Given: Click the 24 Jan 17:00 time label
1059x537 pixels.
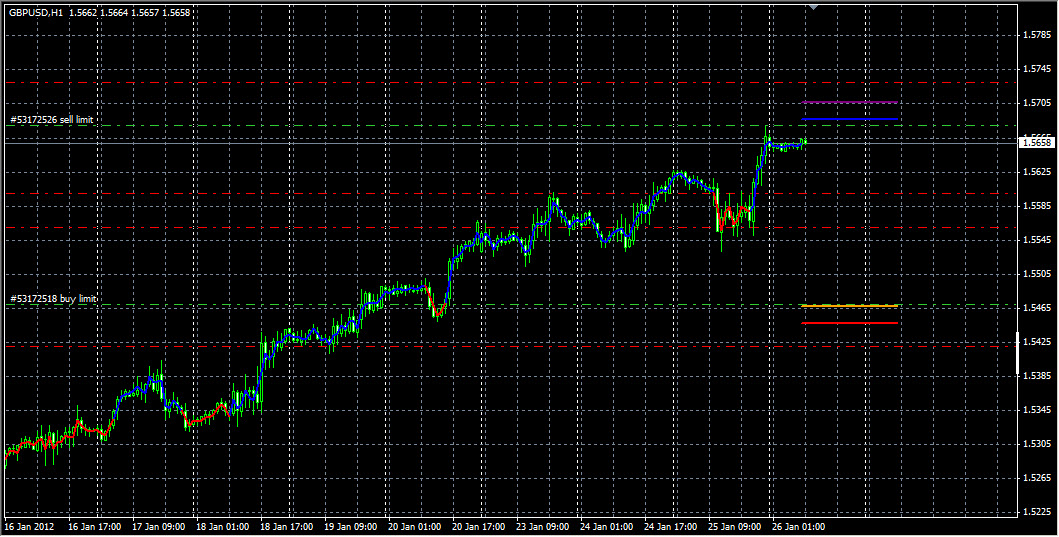Looking at the screenshot, I should click(670, 527).
